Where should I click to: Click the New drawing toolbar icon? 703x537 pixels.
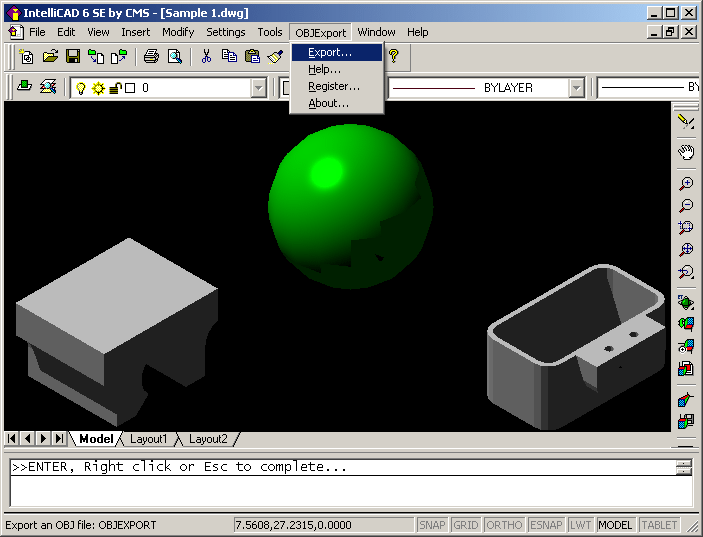(x=26, y=56)
